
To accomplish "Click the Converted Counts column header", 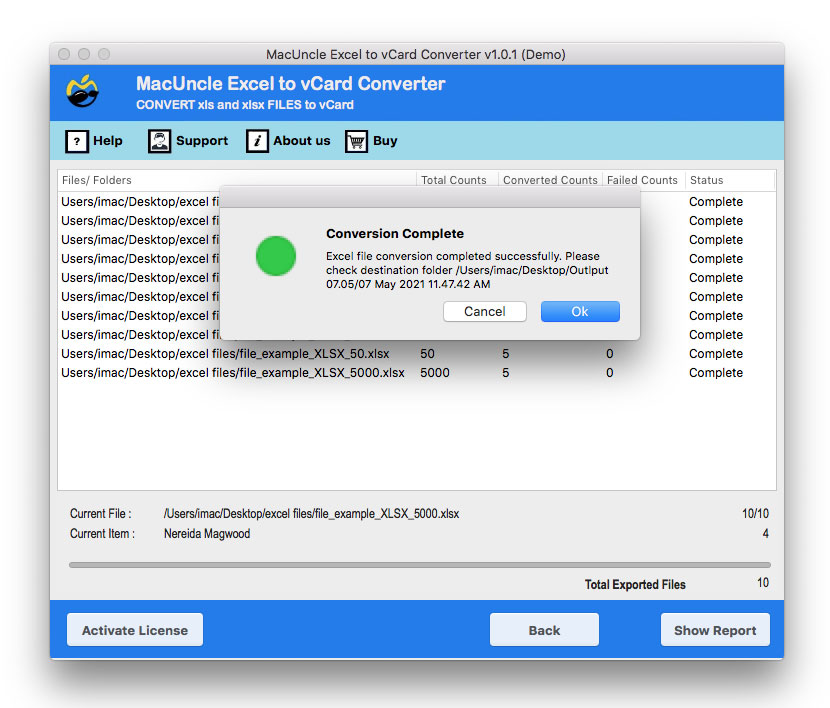I will 549,180.
